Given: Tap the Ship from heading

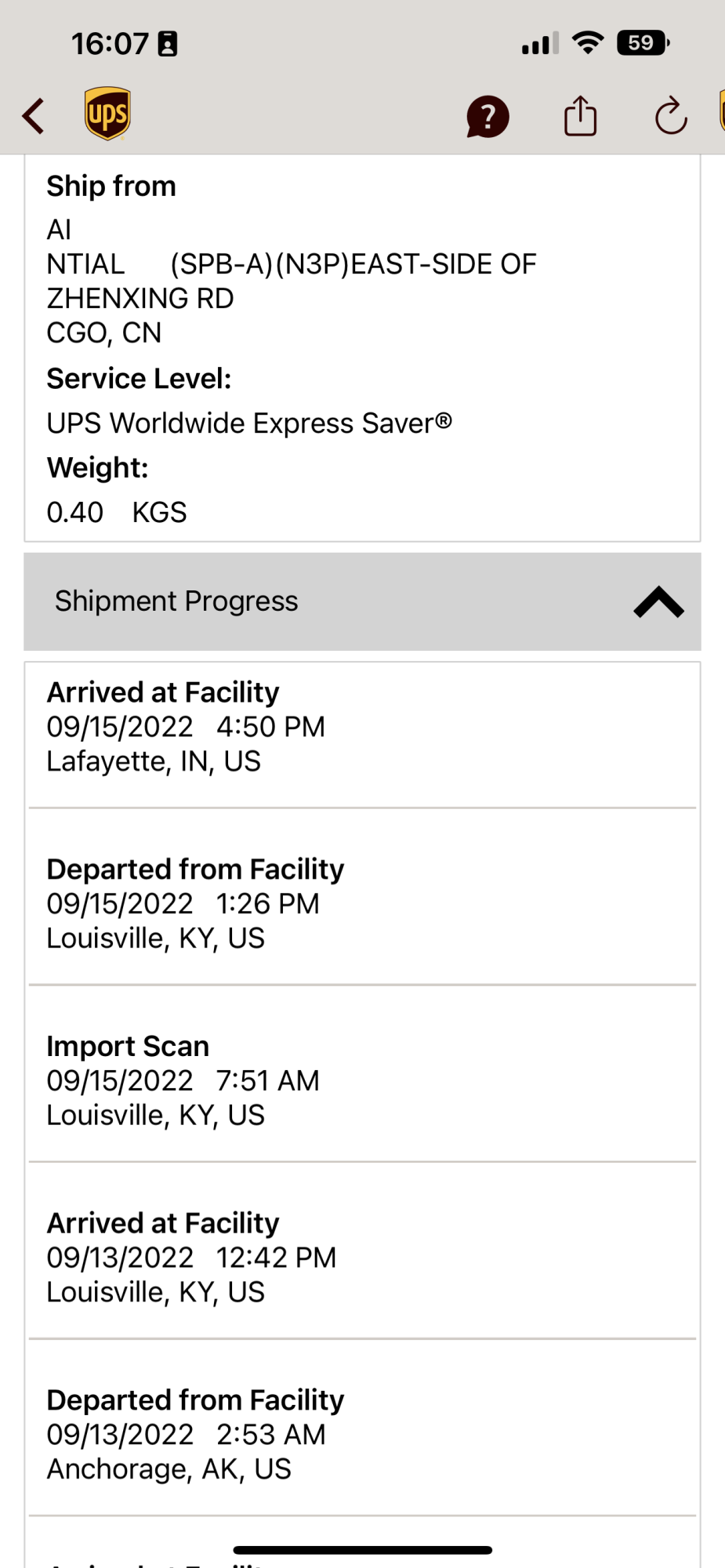Looking at the screenshot, I should click(111, 186).
